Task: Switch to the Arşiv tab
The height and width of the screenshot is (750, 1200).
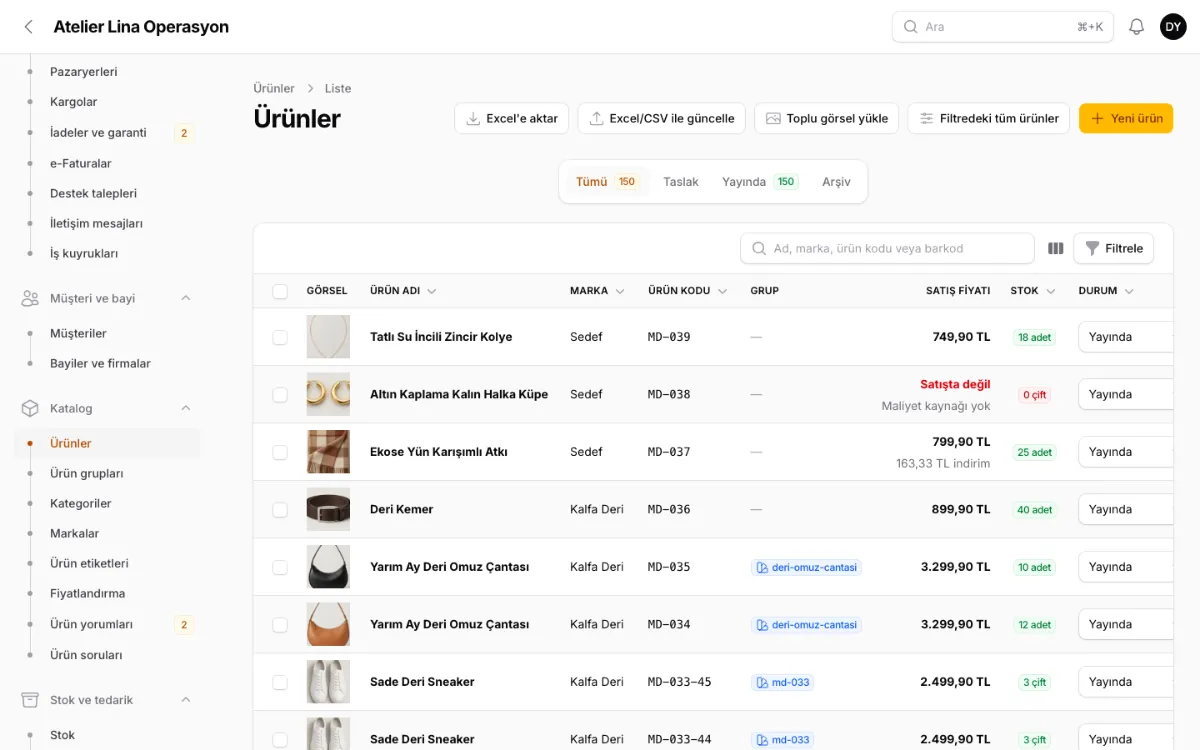Action: [x=836, y=182]
